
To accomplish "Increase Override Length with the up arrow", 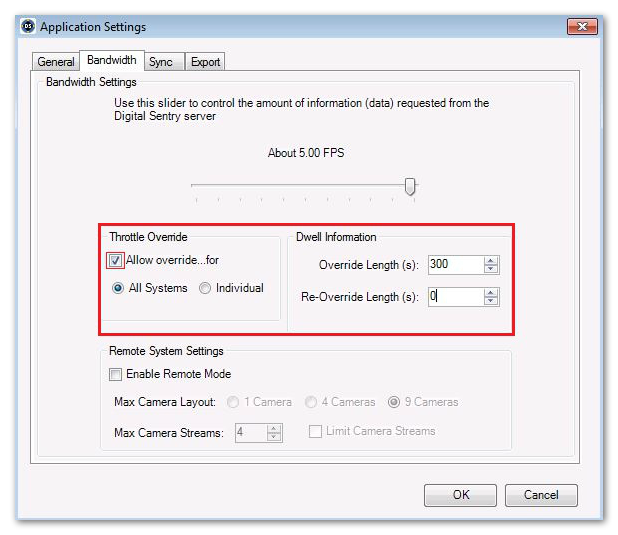I will (x=491, y=261).
